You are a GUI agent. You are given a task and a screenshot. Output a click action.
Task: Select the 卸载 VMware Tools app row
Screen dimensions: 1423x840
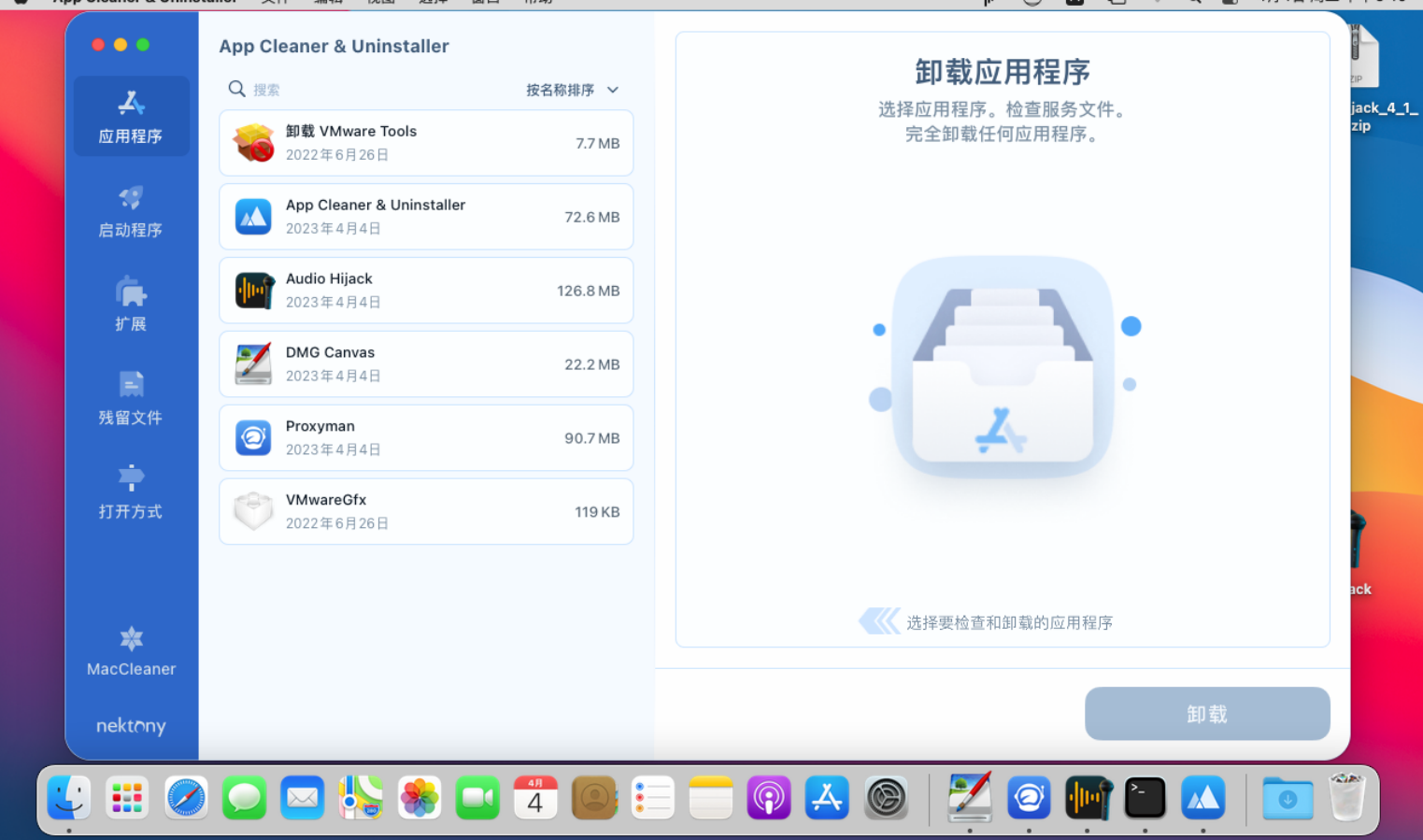426,143
